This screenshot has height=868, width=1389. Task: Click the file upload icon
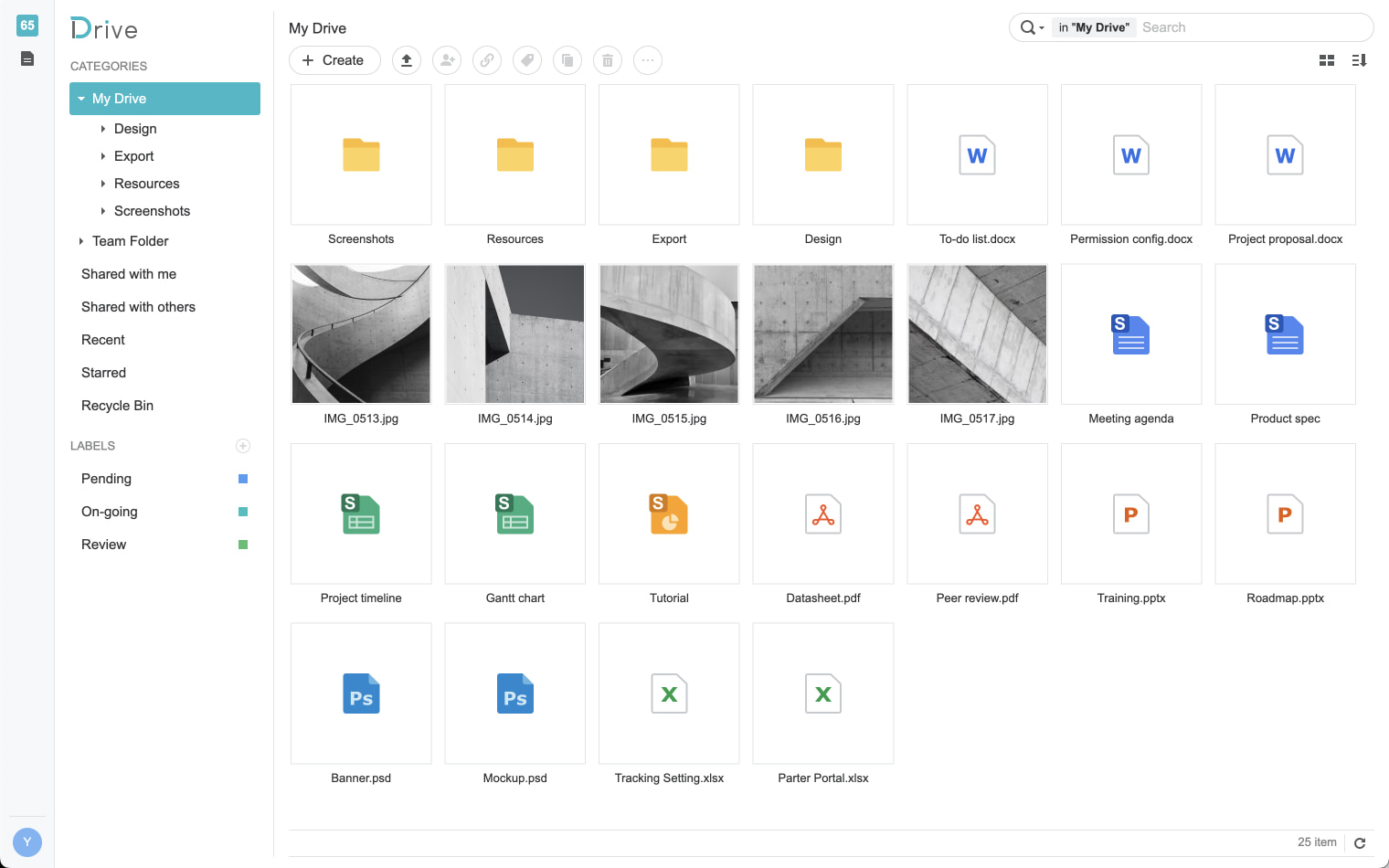pyautogui.click(x=407, y=60)
